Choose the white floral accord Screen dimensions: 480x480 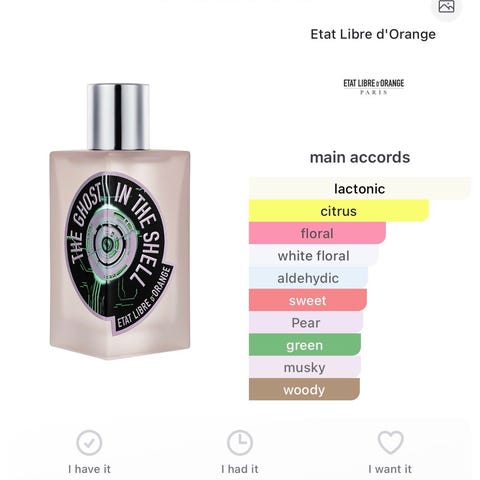pos(314,256)
